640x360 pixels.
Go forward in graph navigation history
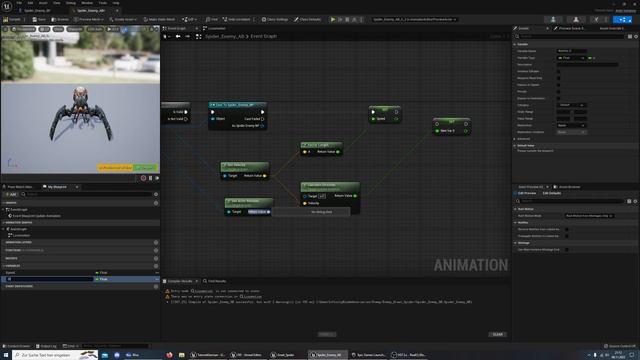(187, 36)
